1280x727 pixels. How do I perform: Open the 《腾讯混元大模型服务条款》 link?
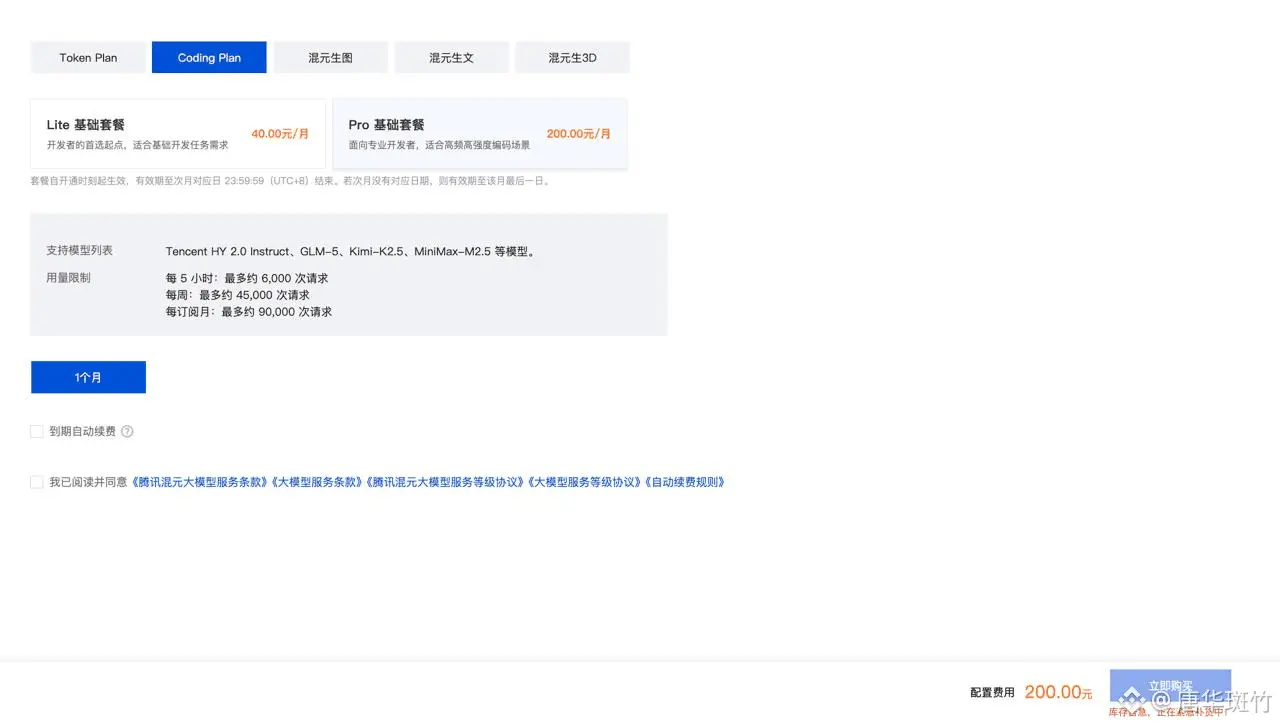[x=200, y=482]
